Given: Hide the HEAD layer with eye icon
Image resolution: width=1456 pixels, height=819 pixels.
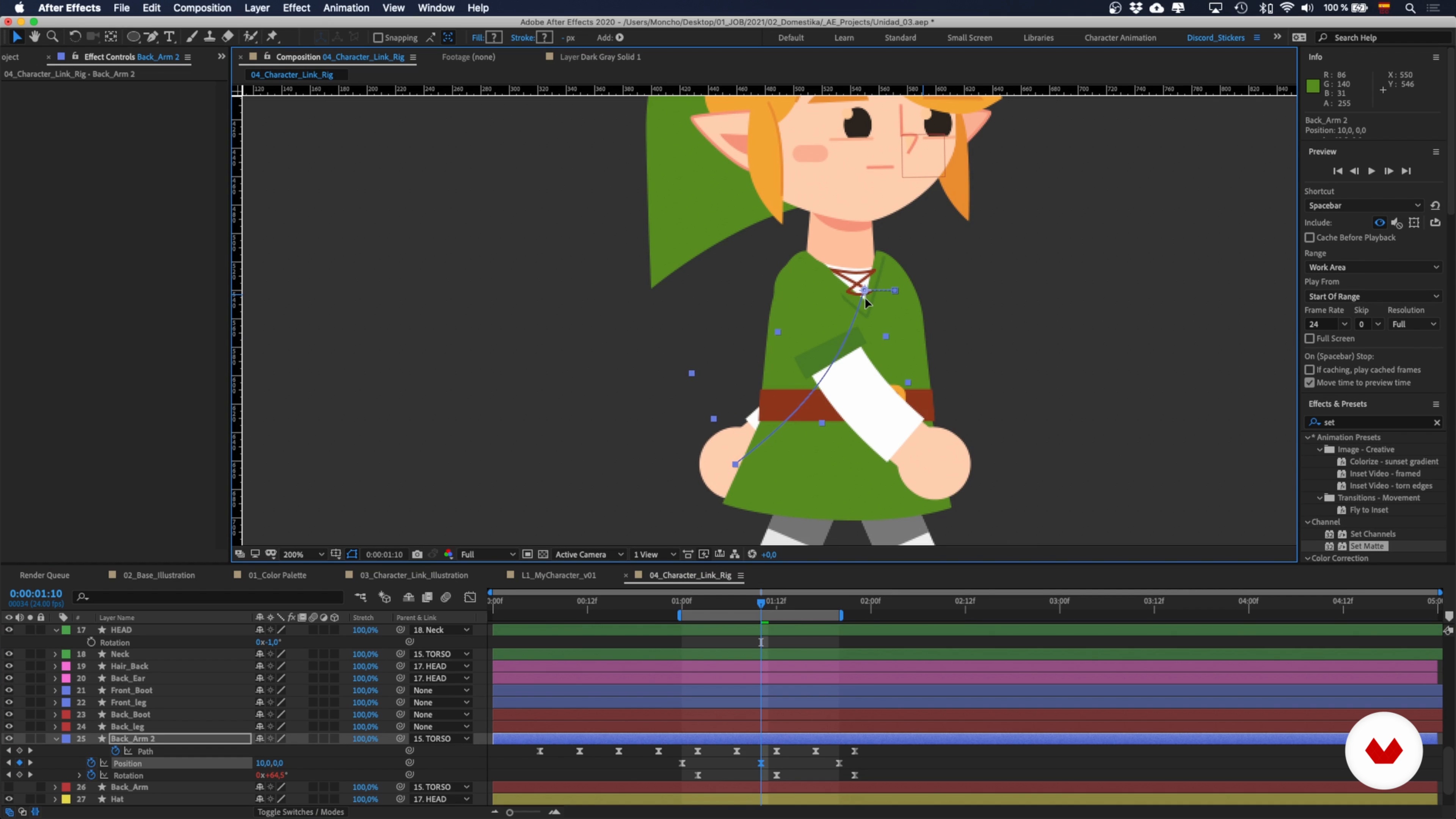Looking at the screenshot, I should tap(8, 630).
